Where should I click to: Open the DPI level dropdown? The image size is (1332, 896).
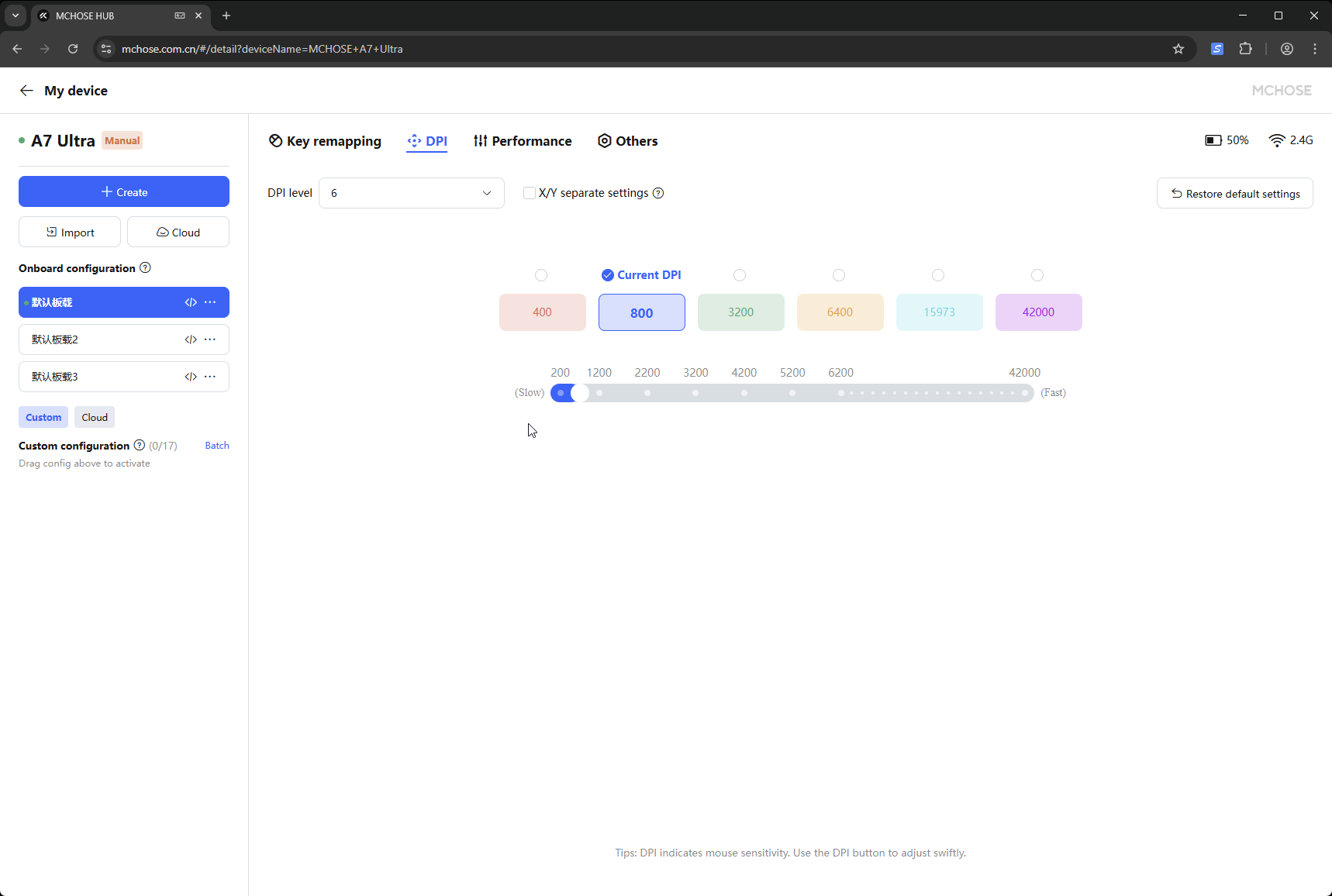[x=411, y=193]
